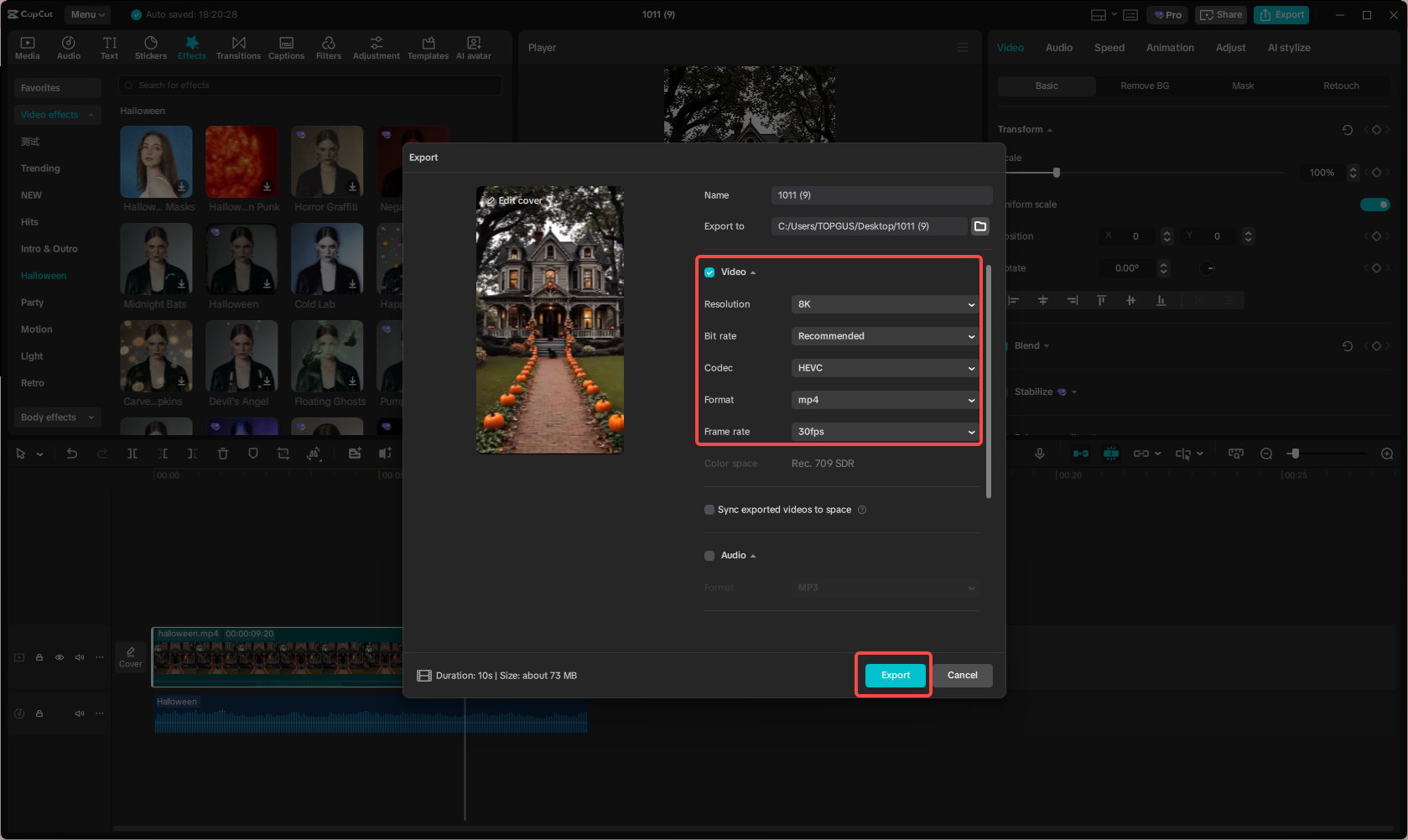Select the Transitions tool
Image resolution: width=1408 pixels, height=840 pixels.
pyautogui.click(x=238, y=47)
